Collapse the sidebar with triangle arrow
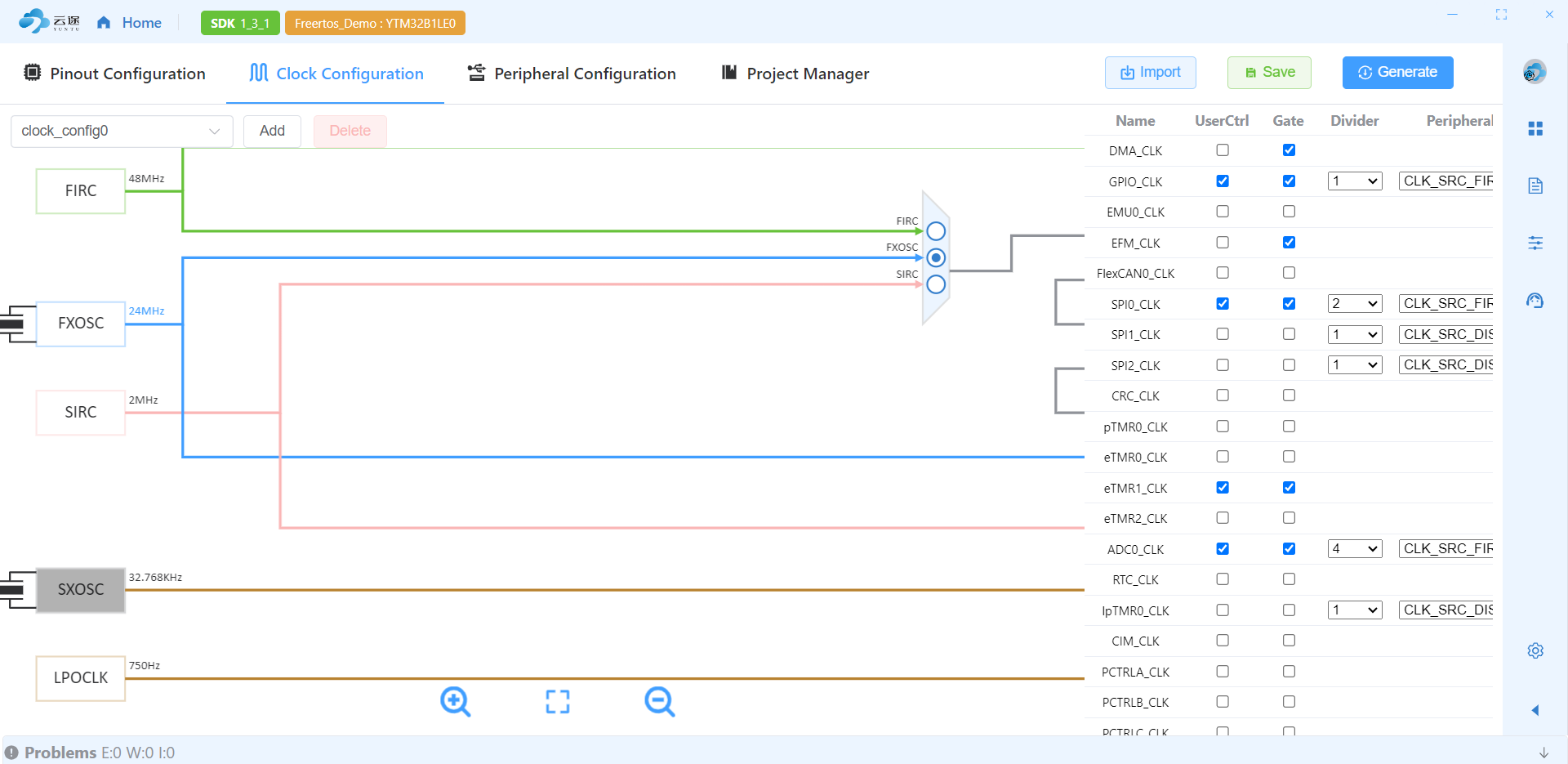Image resolution: width=1568 pixels, height=764 pixels. tap(1535, 710)
